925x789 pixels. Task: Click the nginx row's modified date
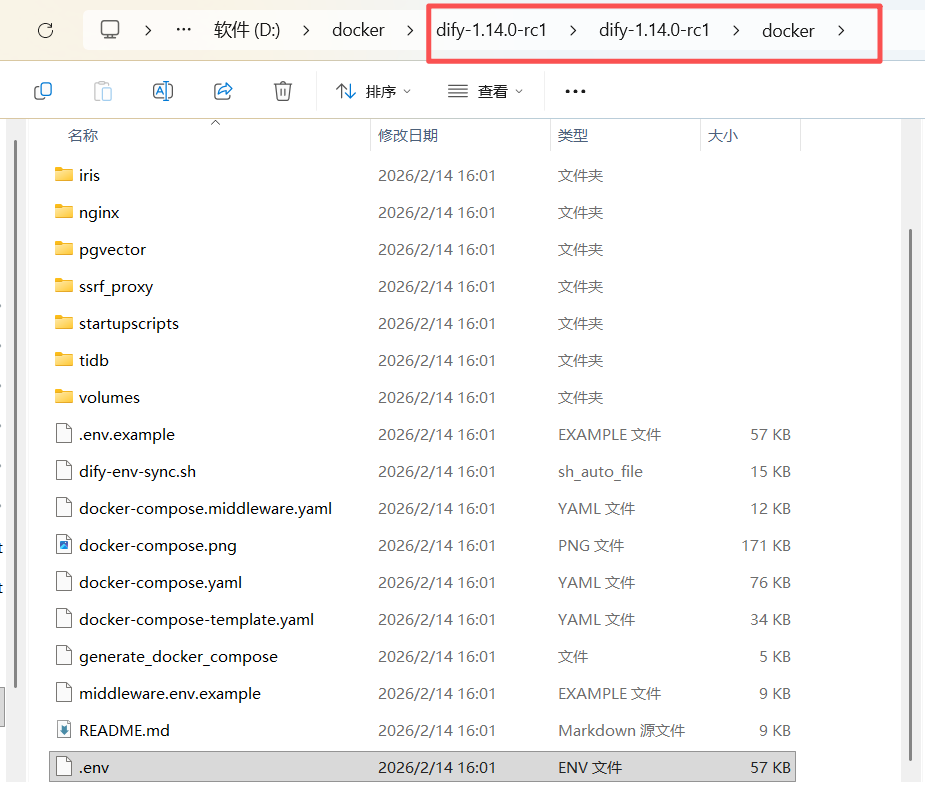coord(437,212)
